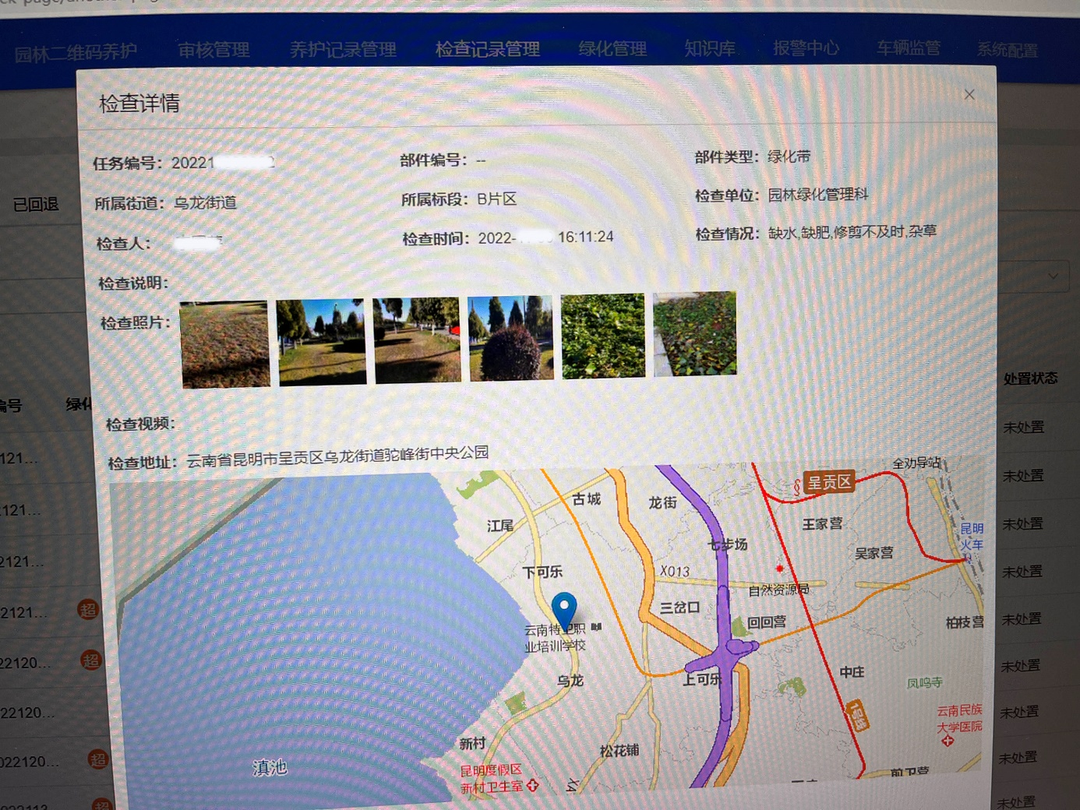This screenshot has width=1080, height=810.
Task: Open 系统配置 settings menu
Action: point(1007,50)
